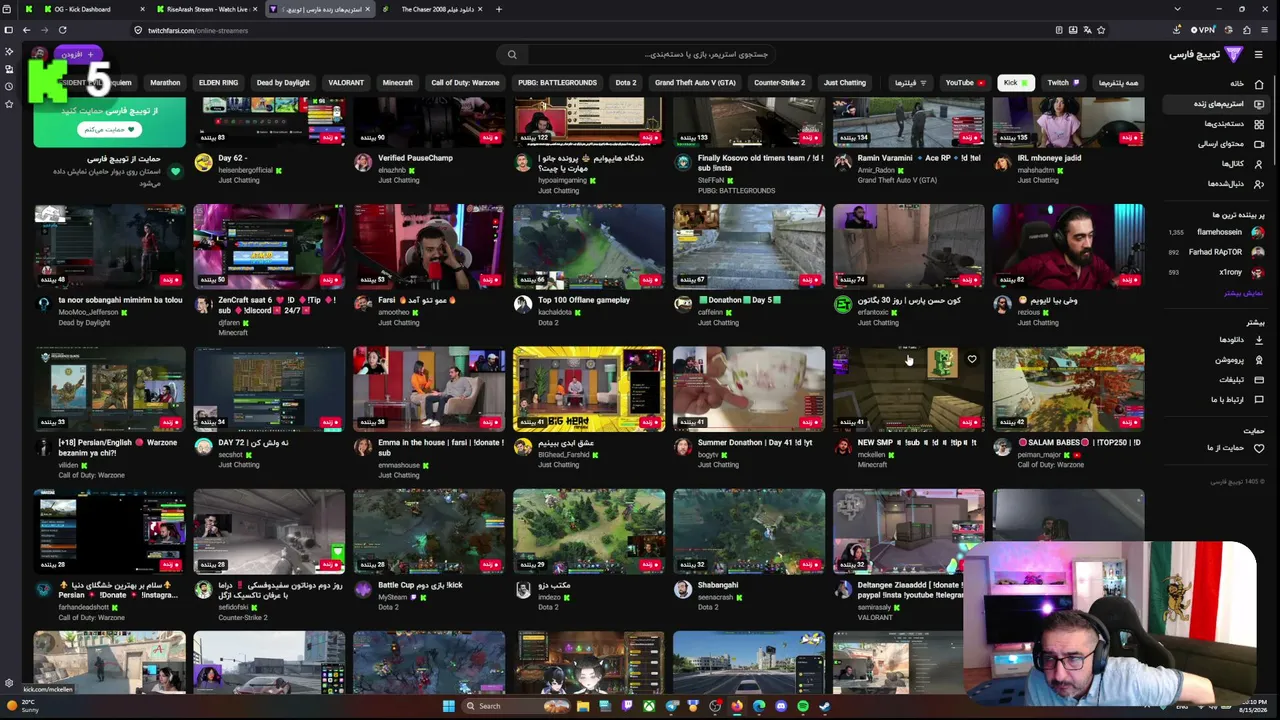Viewport: 1280px width, 720px height.
Task: Toggle the browser VPN button
Action: tap(1202, 30)
